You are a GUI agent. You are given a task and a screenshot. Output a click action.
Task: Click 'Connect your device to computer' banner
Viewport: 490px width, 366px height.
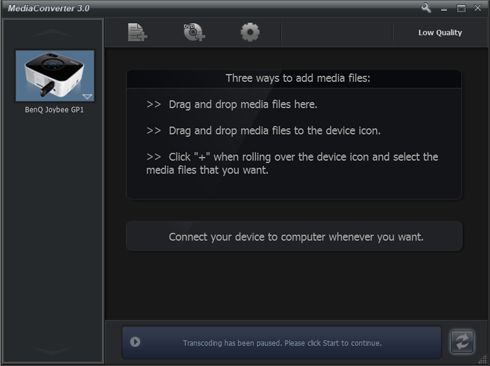(x=295, y=237)
